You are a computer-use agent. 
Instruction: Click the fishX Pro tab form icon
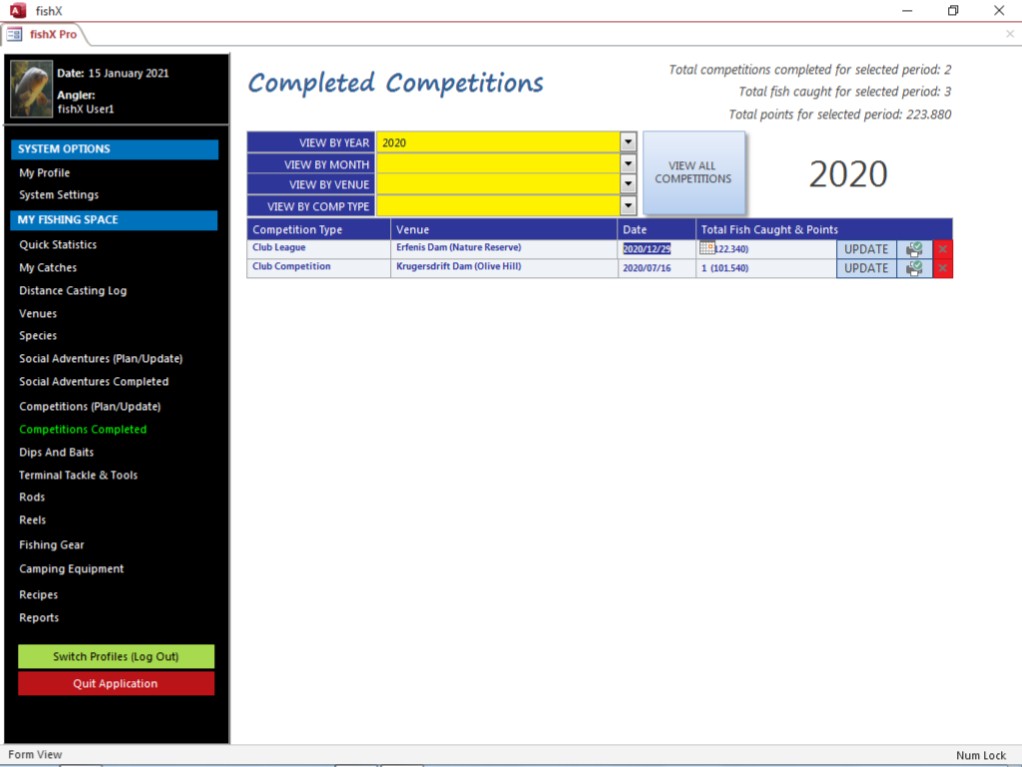pos(15,34)
